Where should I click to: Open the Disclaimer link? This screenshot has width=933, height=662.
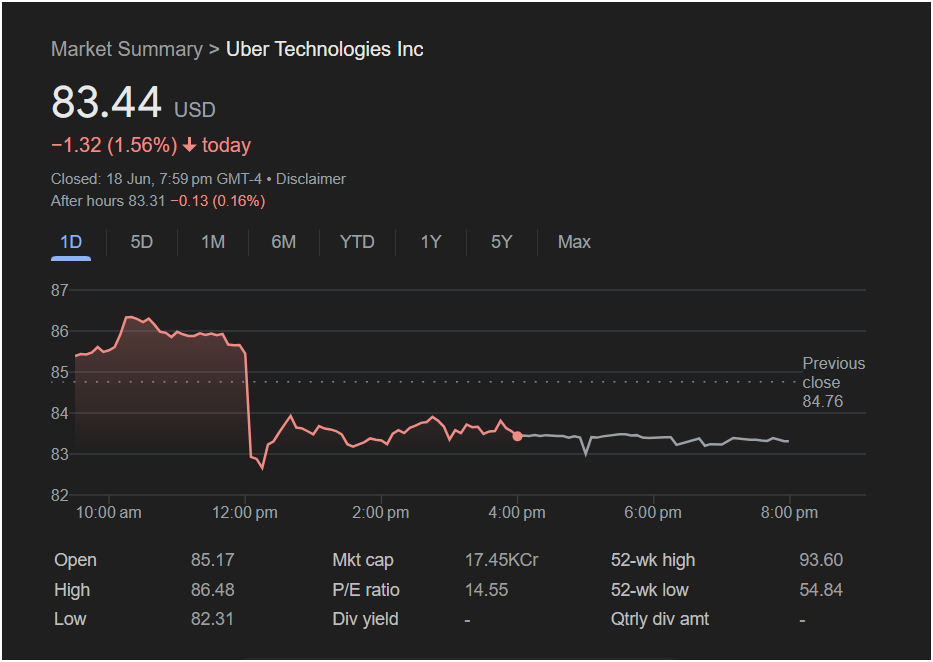coord(311,179)
